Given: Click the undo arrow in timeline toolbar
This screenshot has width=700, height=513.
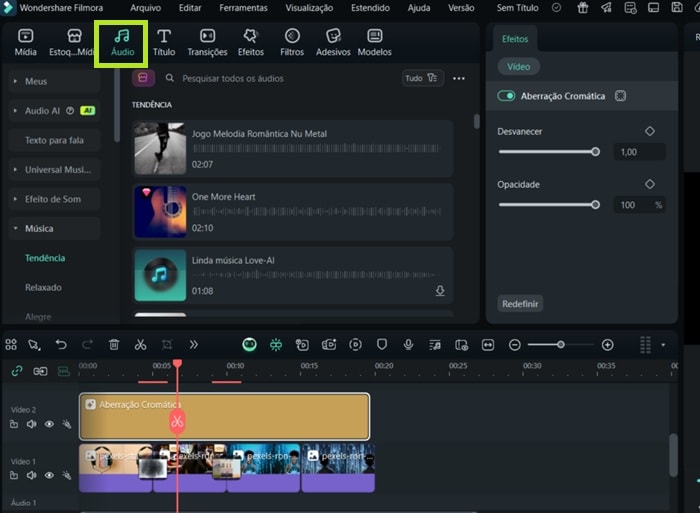Looking at the screenshot, I should coord(61,345).
